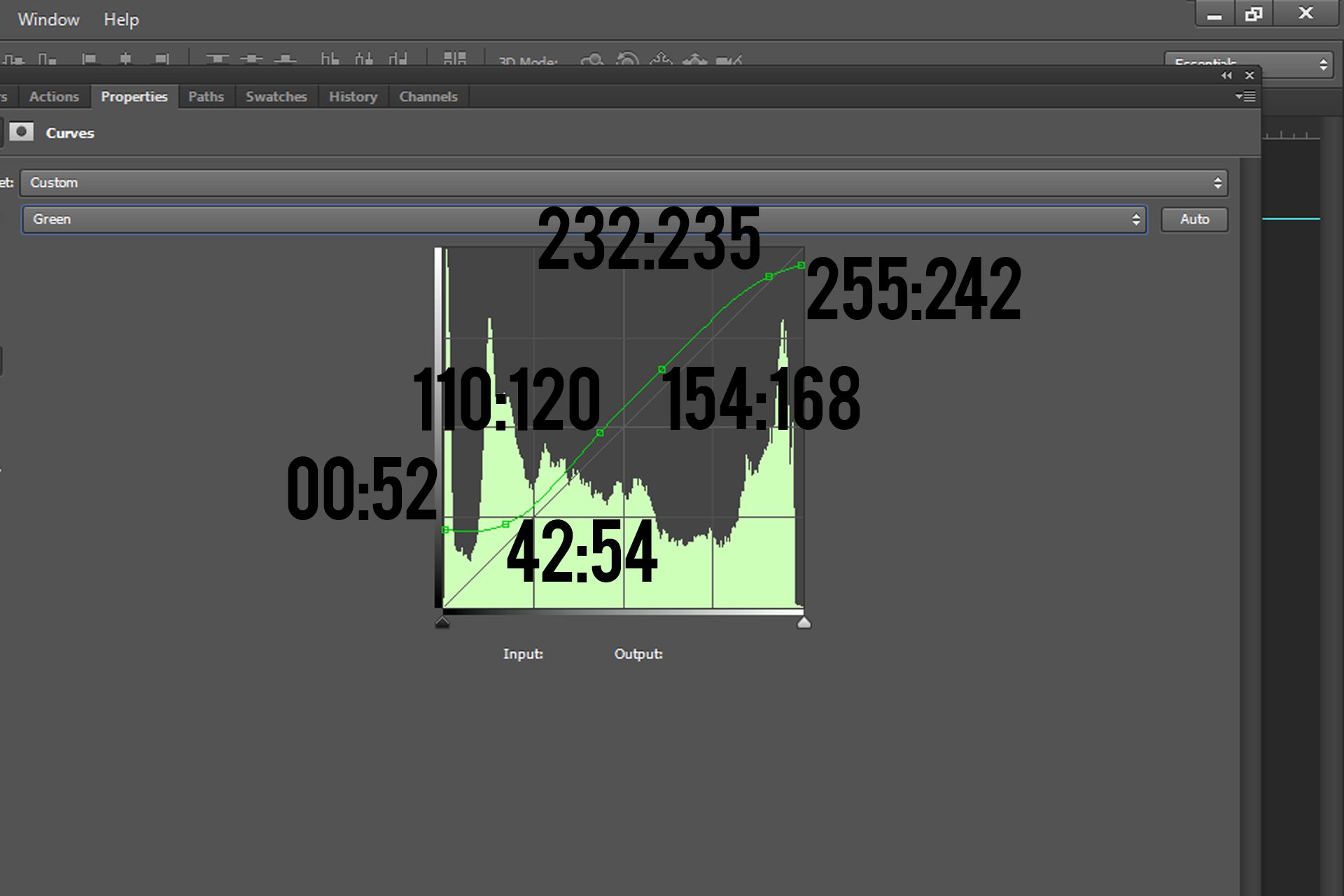1344x896 pixels.
Task: Click distribute top edges icon
Action: point(217,59)
